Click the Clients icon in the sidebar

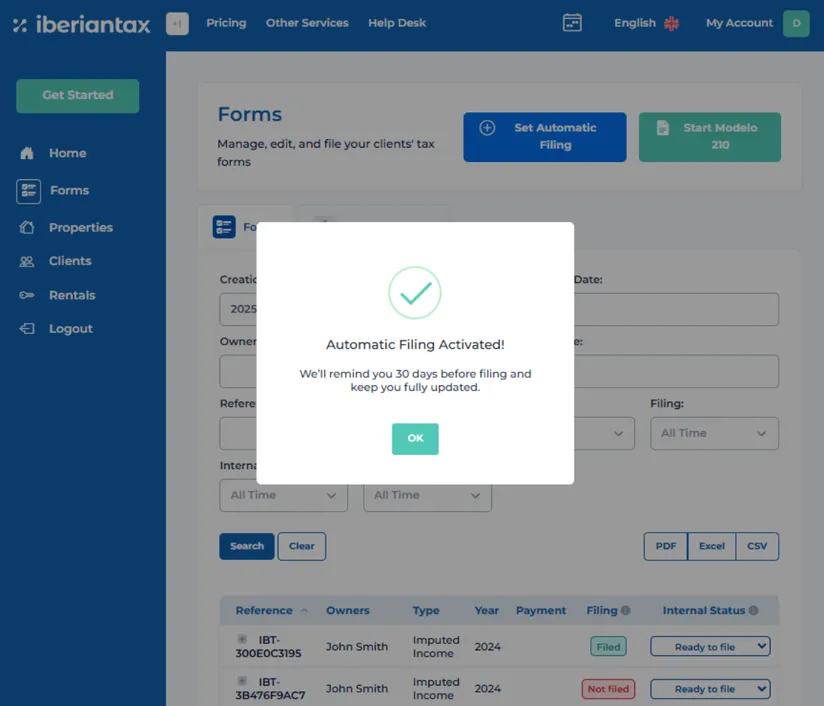point(28,260)
